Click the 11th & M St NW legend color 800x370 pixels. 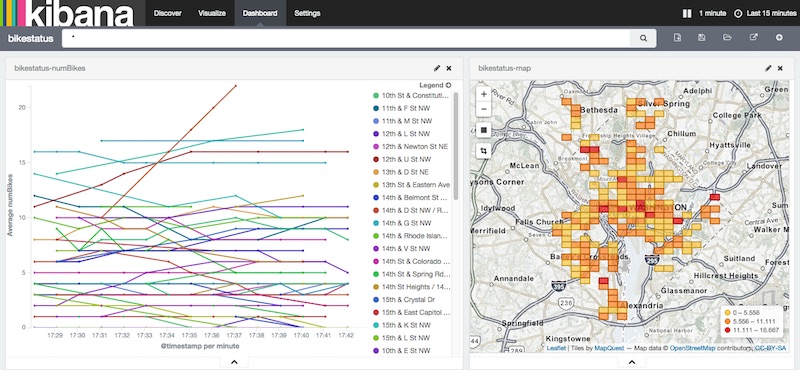[x=376, y=121]
